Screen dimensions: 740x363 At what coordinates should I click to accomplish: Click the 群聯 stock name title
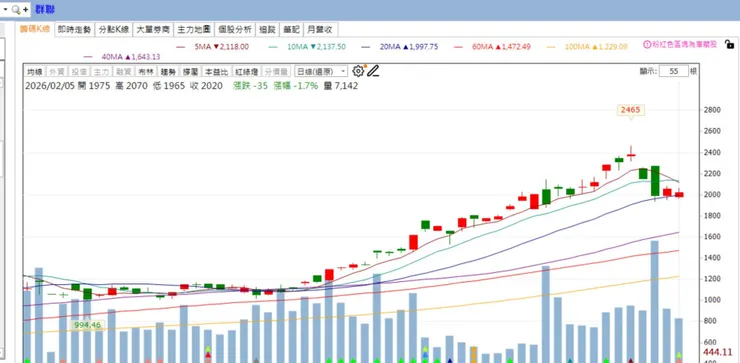click(x=45, y=9)
